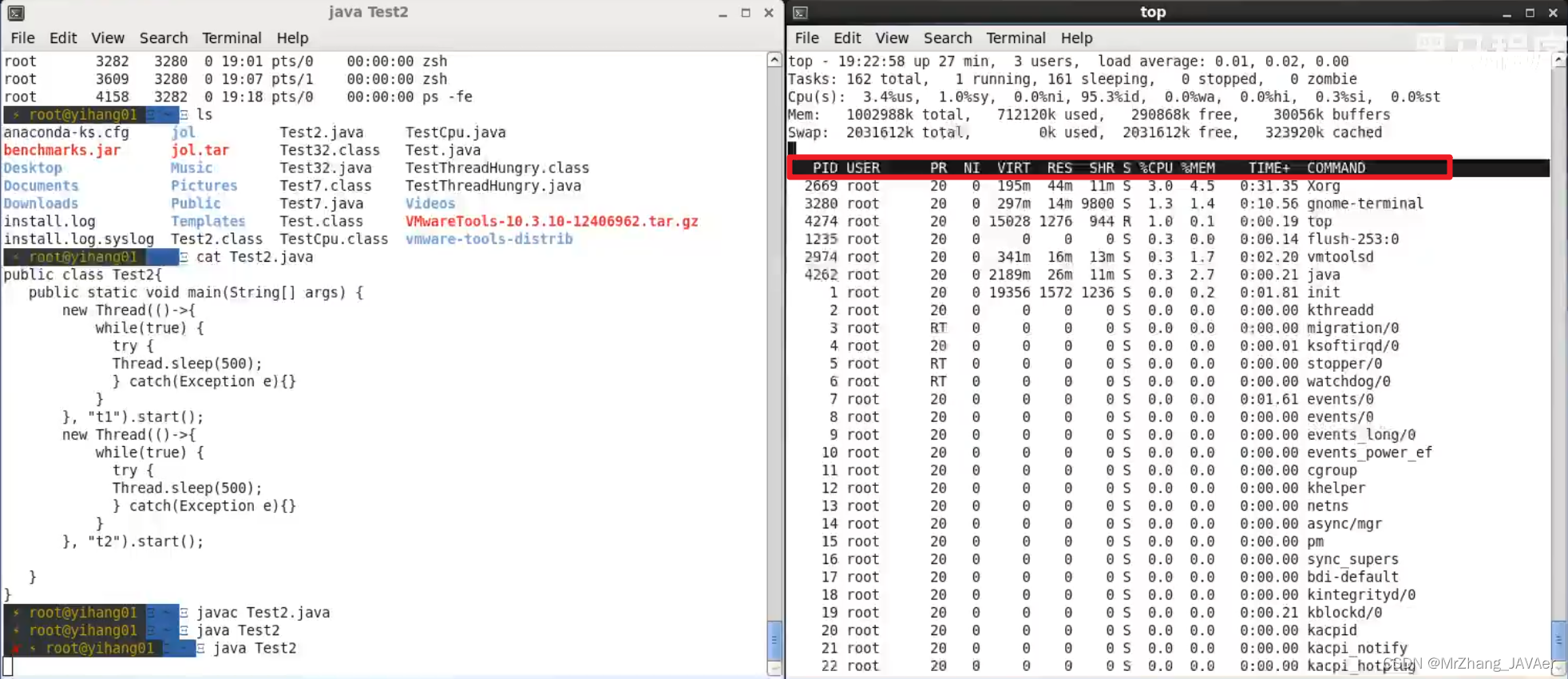Image resolution: width=1568 pixels, height=679 pixels.
Task: Click Documents directory name
Action: click(x=41, y=185)
